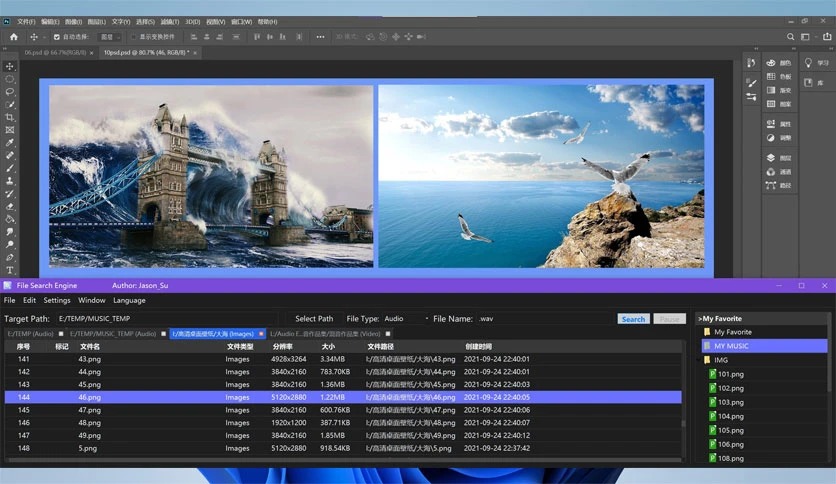Click the Photoshop Home icon

pyautogui.click(x=14, y=37)
